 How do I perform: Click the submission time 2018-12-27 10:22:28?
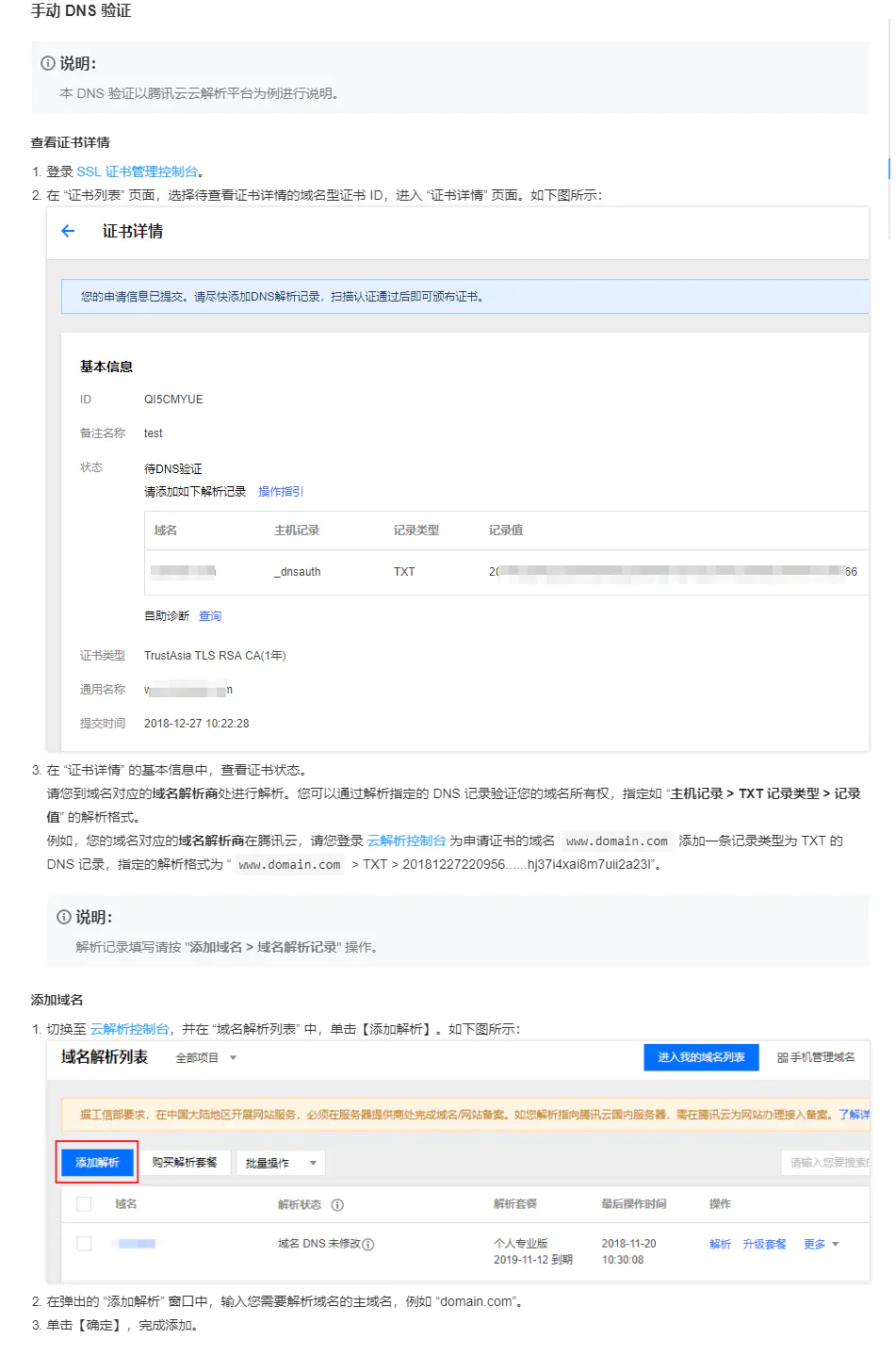(197, 724)
